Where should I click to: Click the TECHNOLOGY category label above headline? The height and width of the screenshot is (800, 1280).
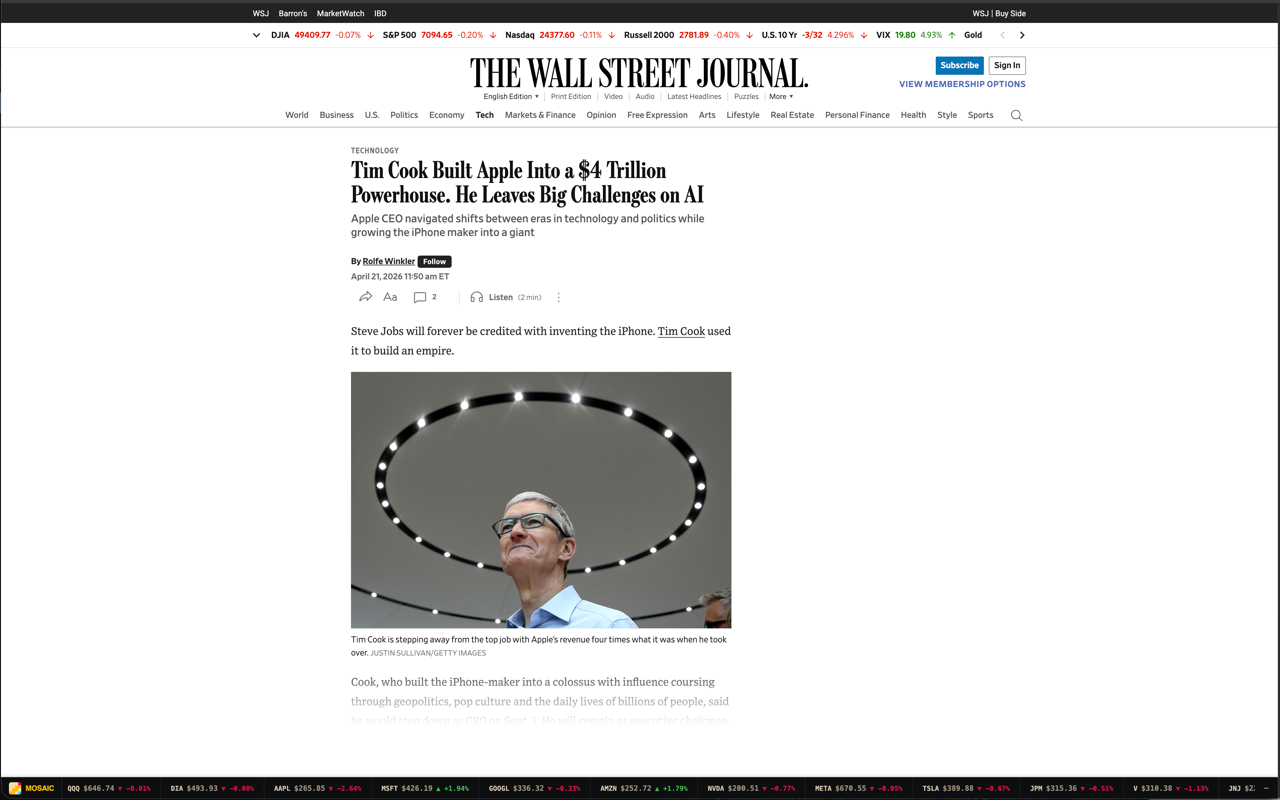[375, 151]
